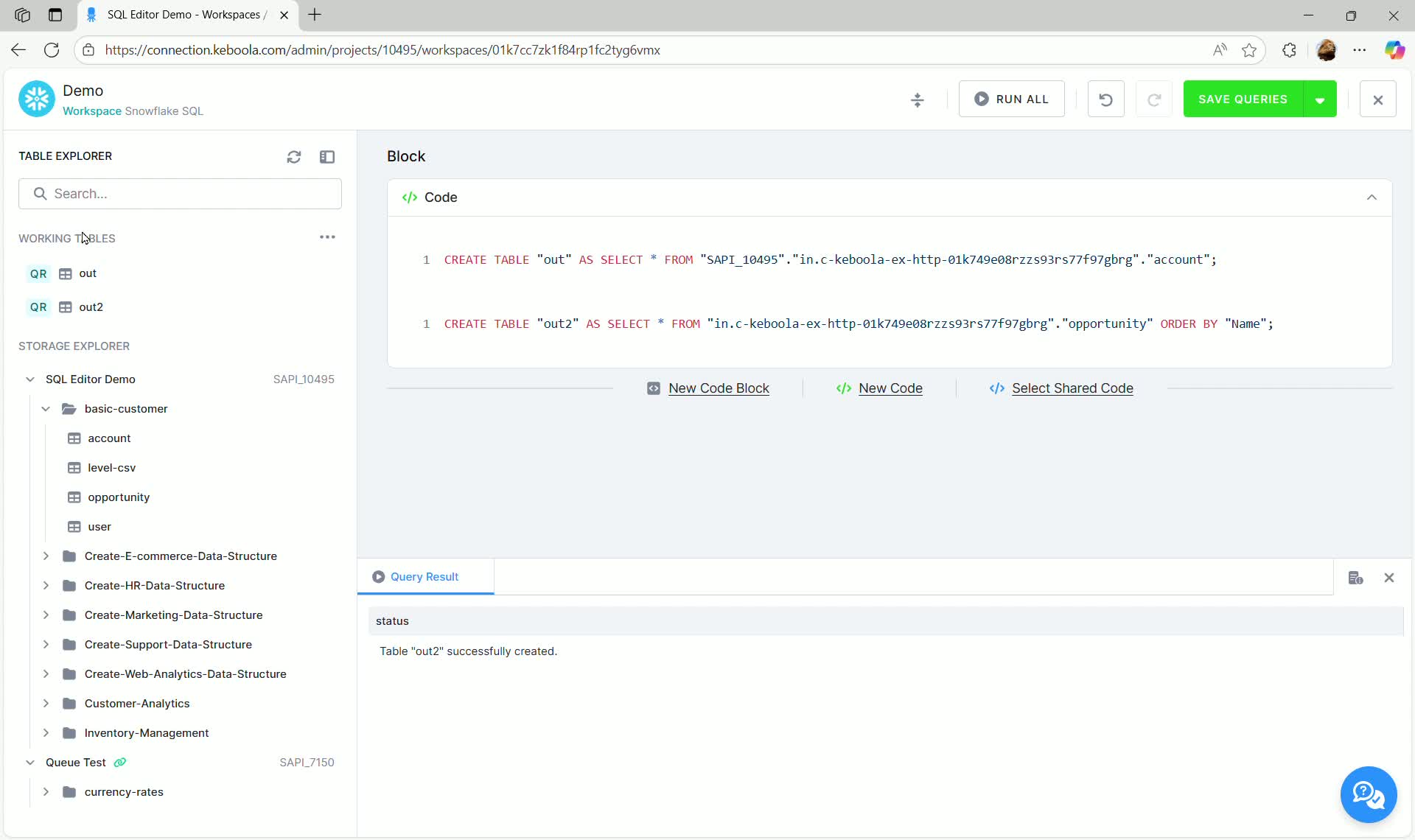1415x840 pixels.
Task: Click the collapse rows icon in the toolbar
Action: 918,99
